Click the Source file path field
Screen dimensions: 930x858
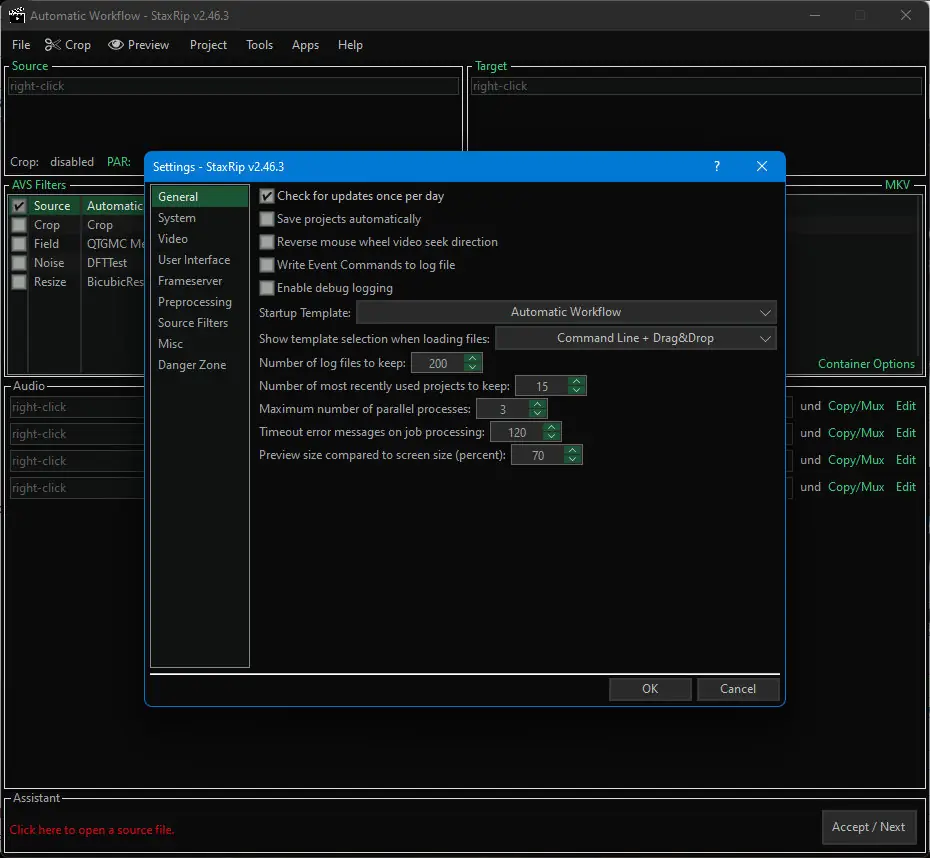[x=234, y=86]
